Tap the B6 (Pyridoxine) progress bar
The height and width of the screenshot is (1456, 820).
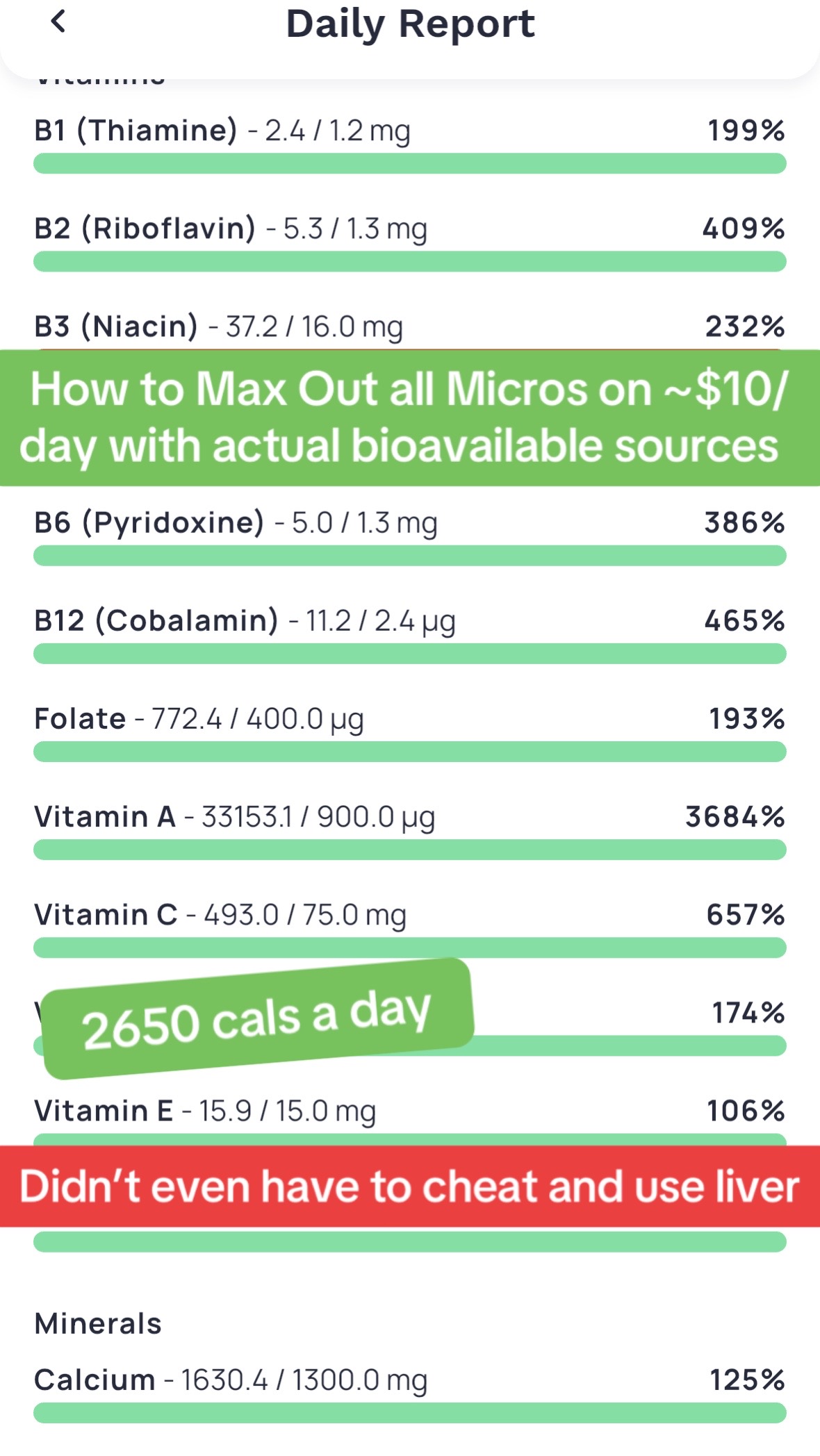click(x=410, y=556)
